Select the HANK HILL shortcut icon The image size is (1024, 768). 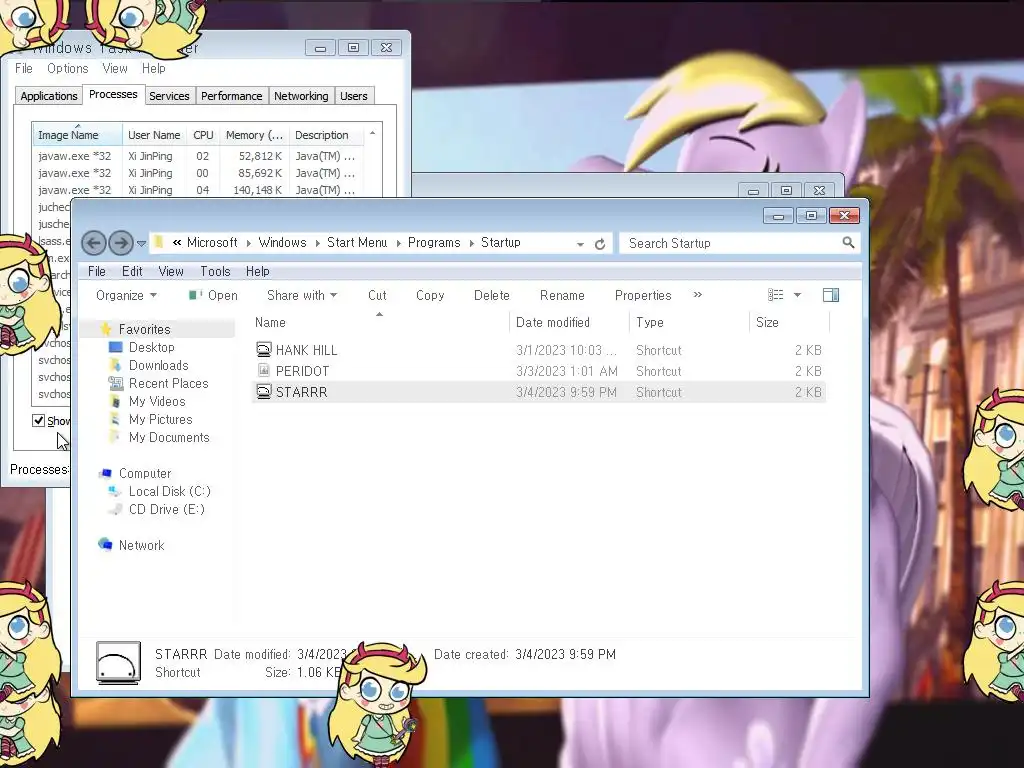point(264,349)
